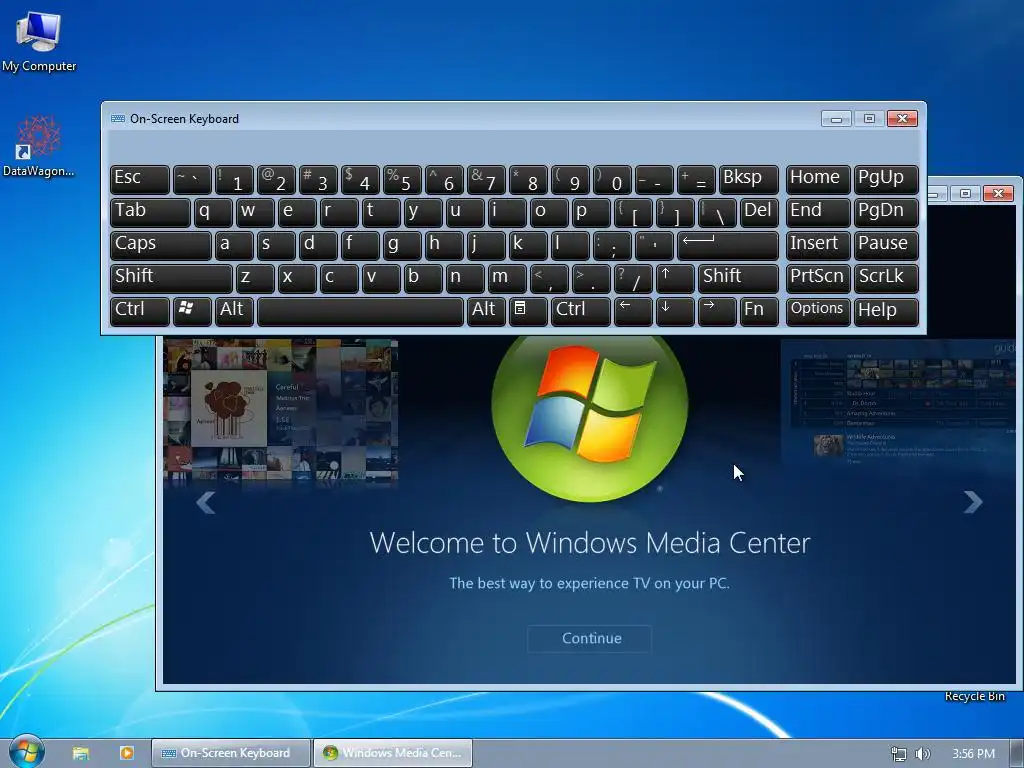1024x768 pixels.
Task: Tap the number 5 key
Action: (x=402, y=180)
